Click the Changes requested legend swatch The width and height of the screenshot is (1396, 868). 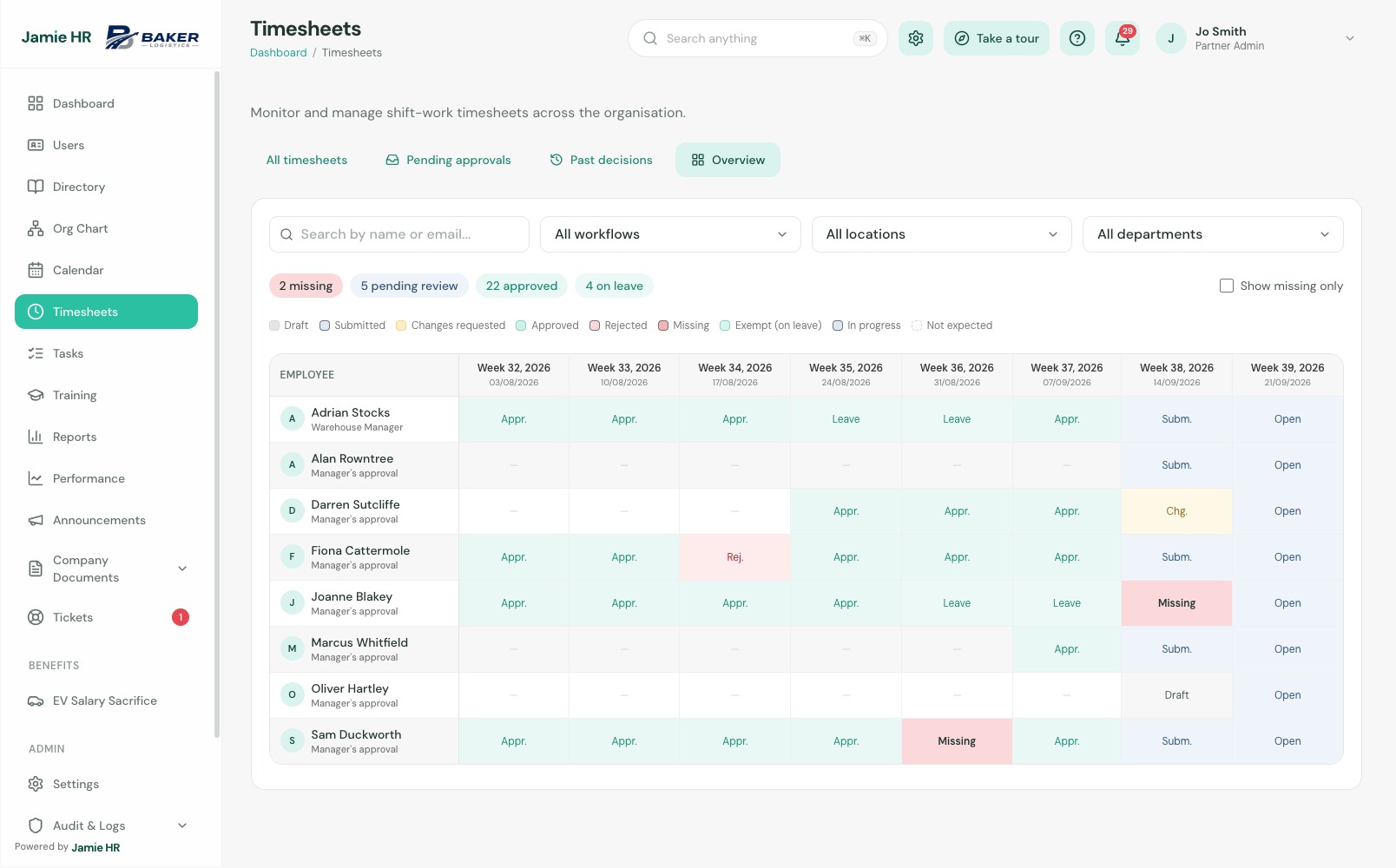(x=401, y=325)
